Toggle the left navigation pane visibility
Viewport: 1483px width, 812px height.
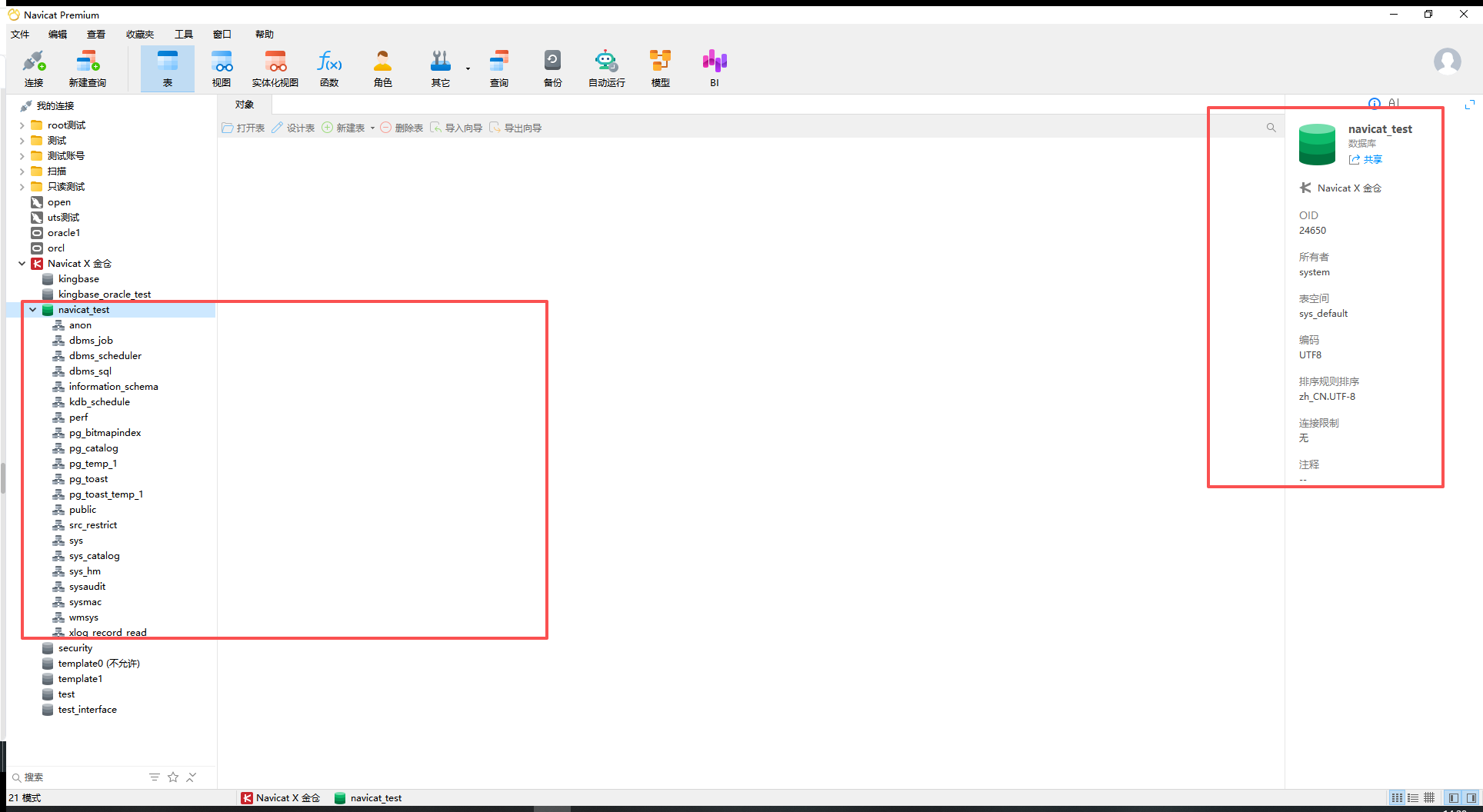[1453, 798]
